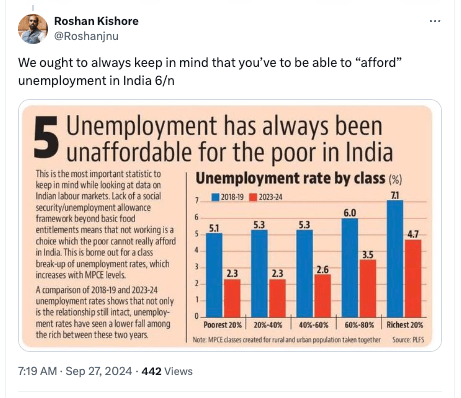Screen dimensions: 461x398
Task: Click the tweet timestamp 7:19 AM · Sep 27, 2024
Action: click(x=75, y=371)
